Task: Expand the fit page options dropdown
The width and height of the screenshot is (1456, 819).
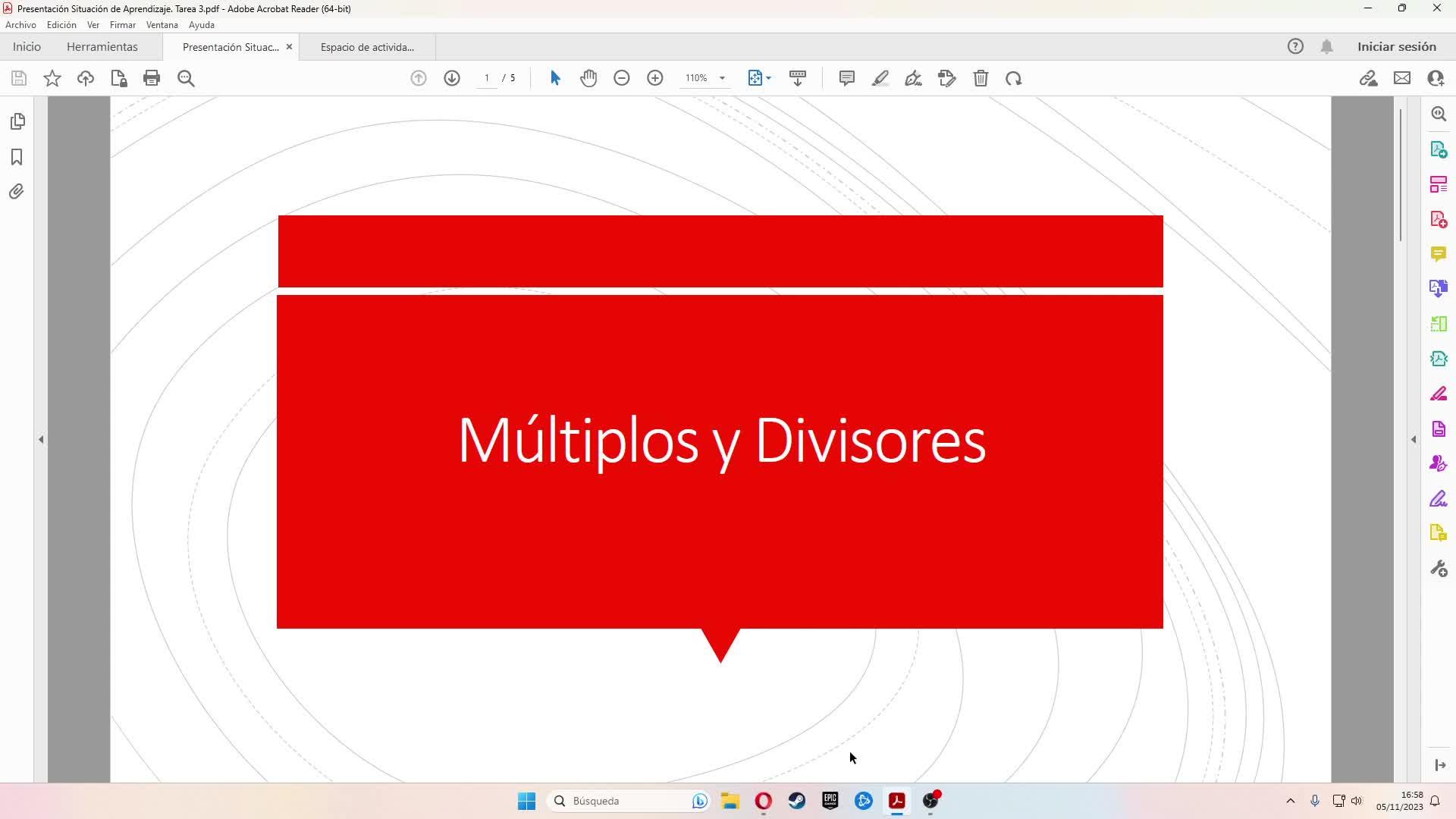Action: point(769,78)
